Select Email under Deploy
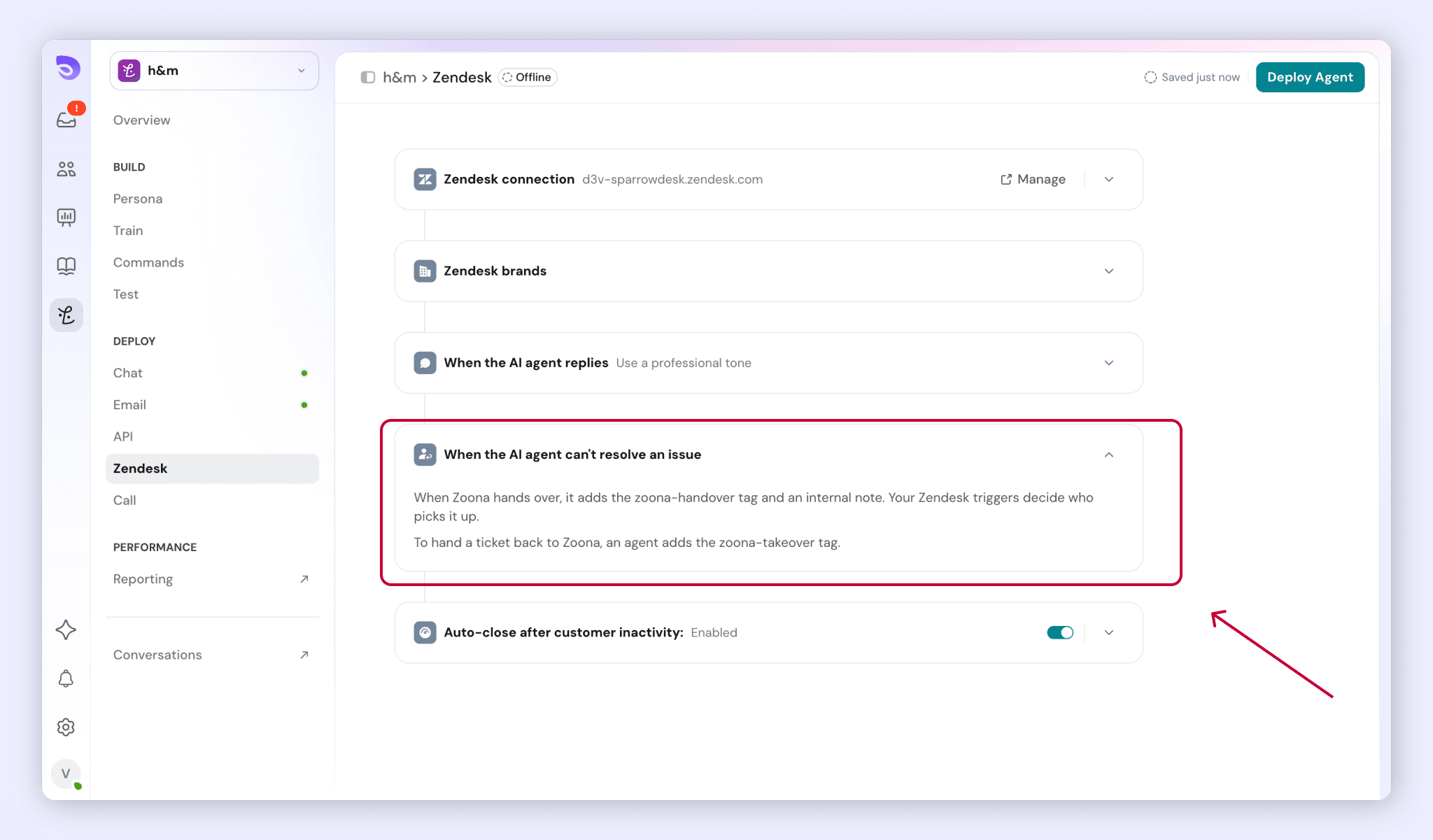The width and height of the screenshot is (1433, 840). (130, 405)
